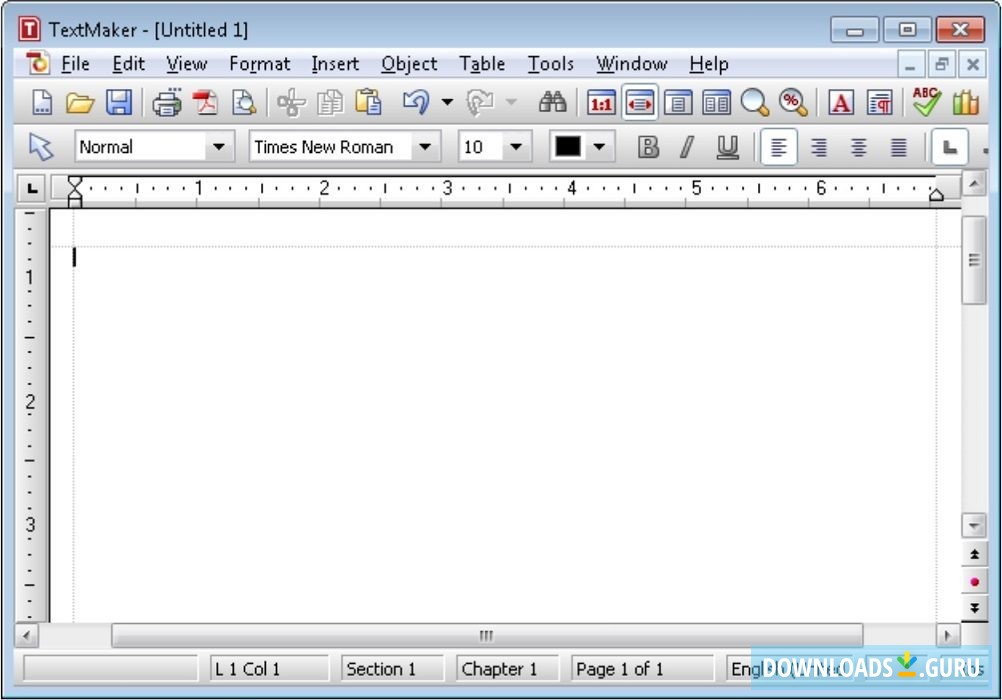Open the Object menu

pyautogui.click(x=409, y=64)
